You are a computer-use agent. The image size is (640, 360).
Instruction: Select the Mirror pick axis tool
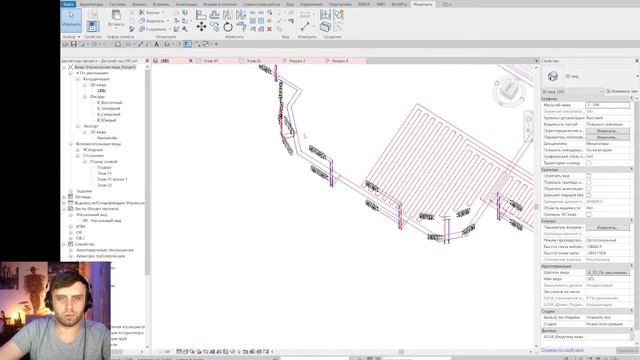(x=228, y=15)
